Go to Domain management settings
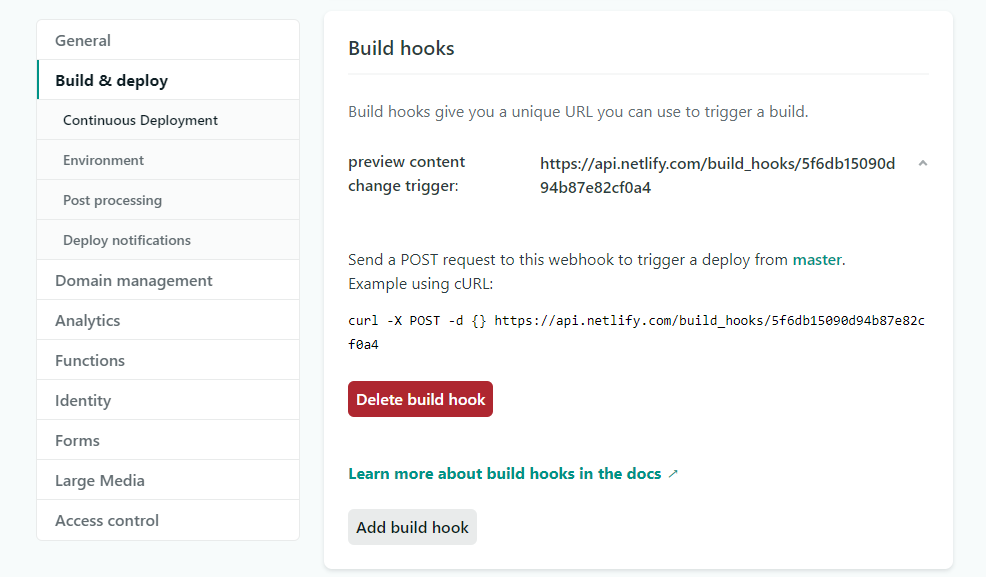986x577 pixels. coord(134,280)
